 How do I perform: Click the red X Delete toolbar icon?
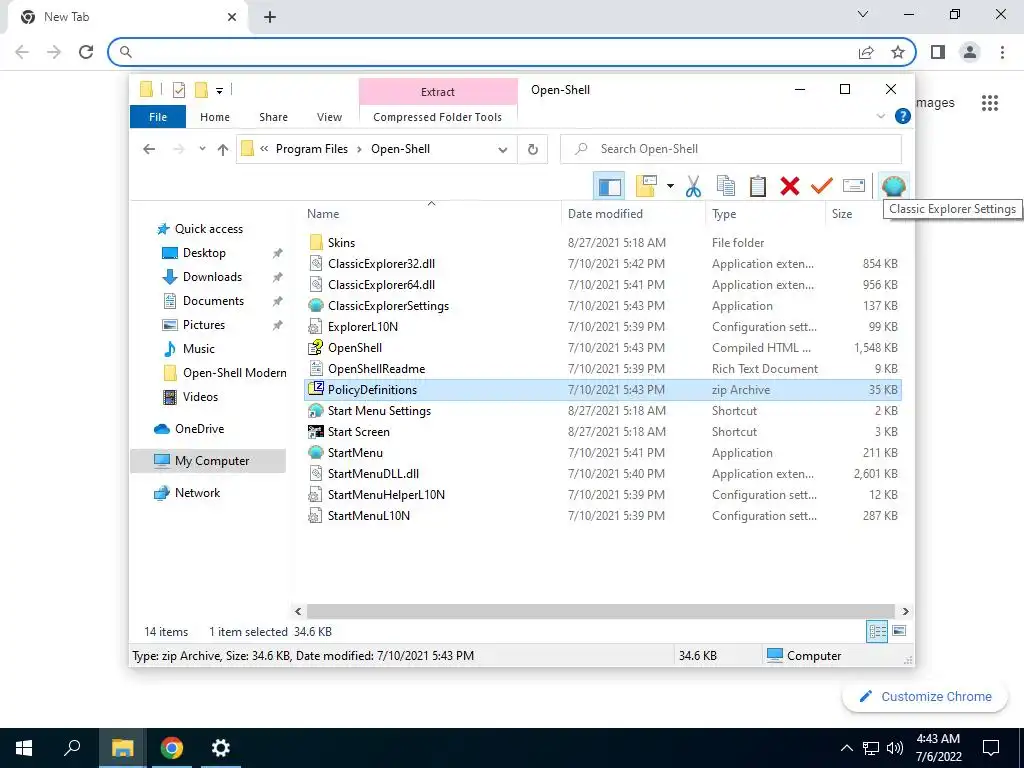tap(790, 186)
